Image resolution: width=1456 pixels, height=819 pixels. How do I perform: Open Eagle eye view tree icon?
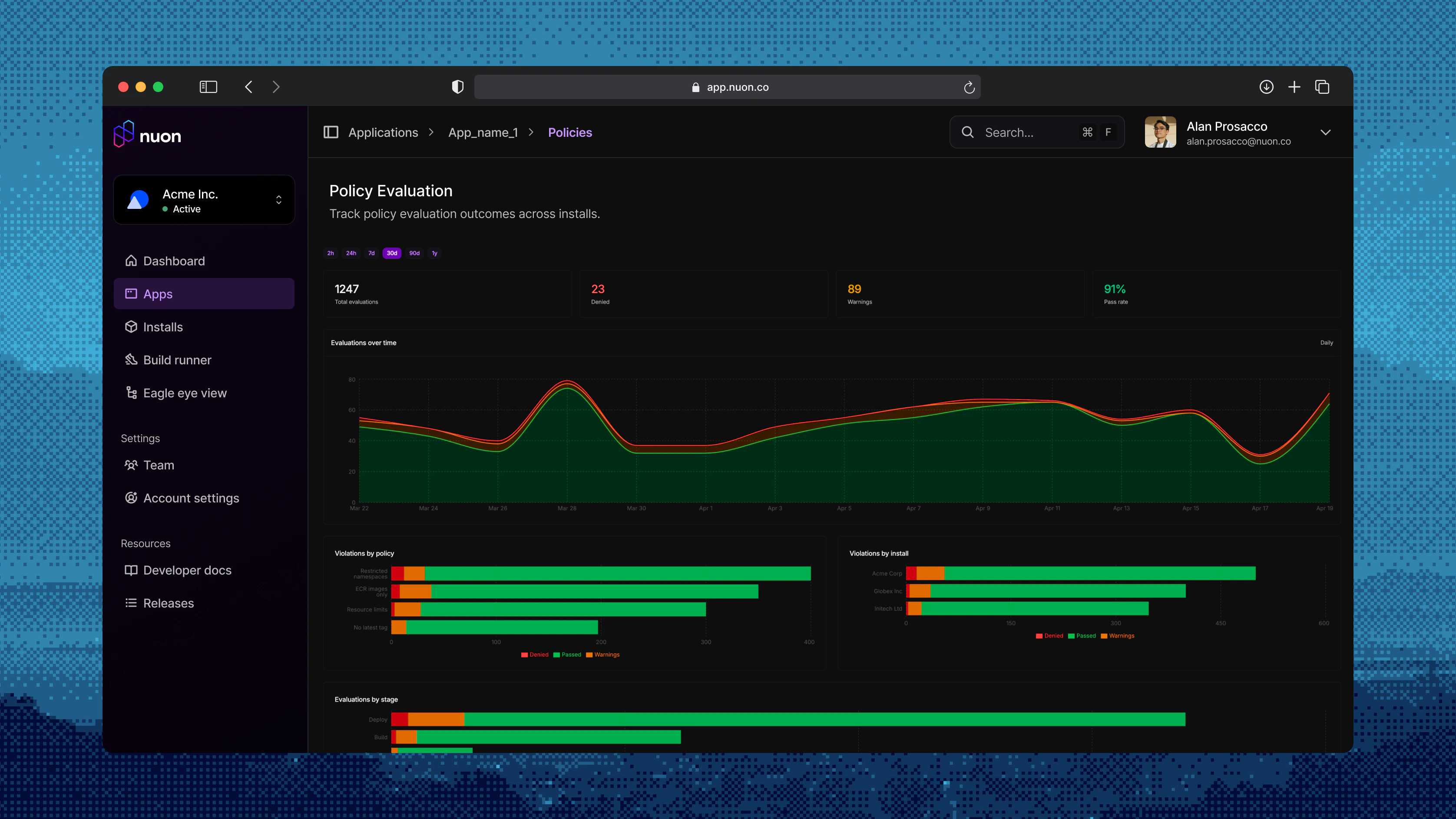pos(131,393)
